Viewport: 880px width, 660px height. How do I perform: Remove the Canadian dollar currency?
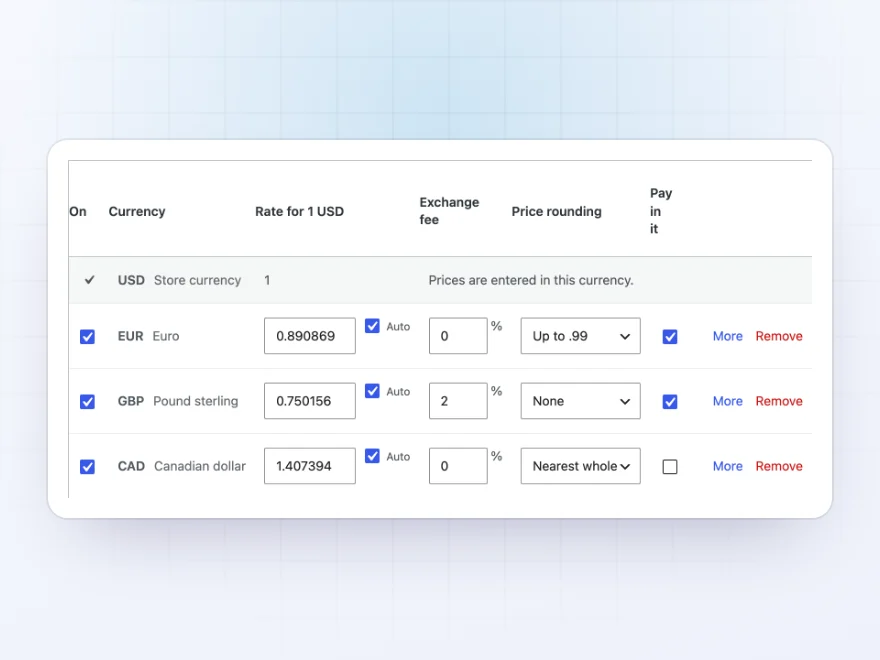click(779, 466)
